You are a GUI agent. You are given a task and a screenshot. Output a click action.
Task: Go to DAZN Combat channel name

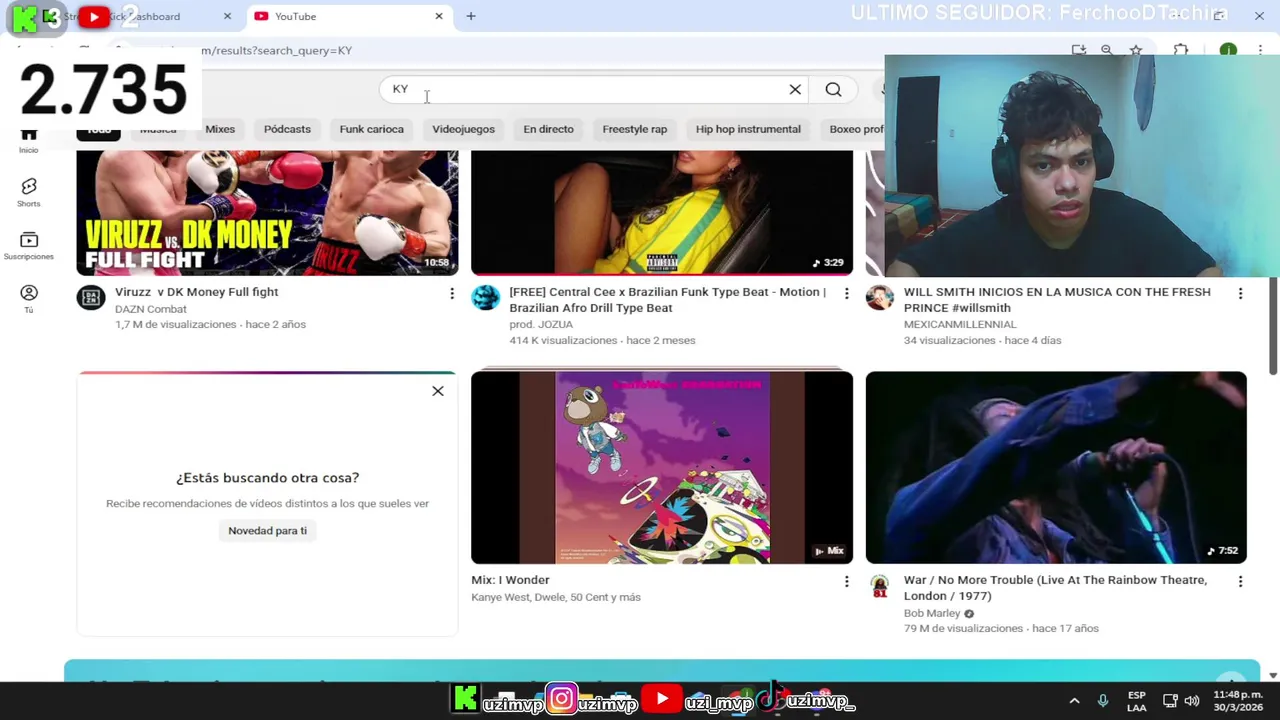coord(151,309)
